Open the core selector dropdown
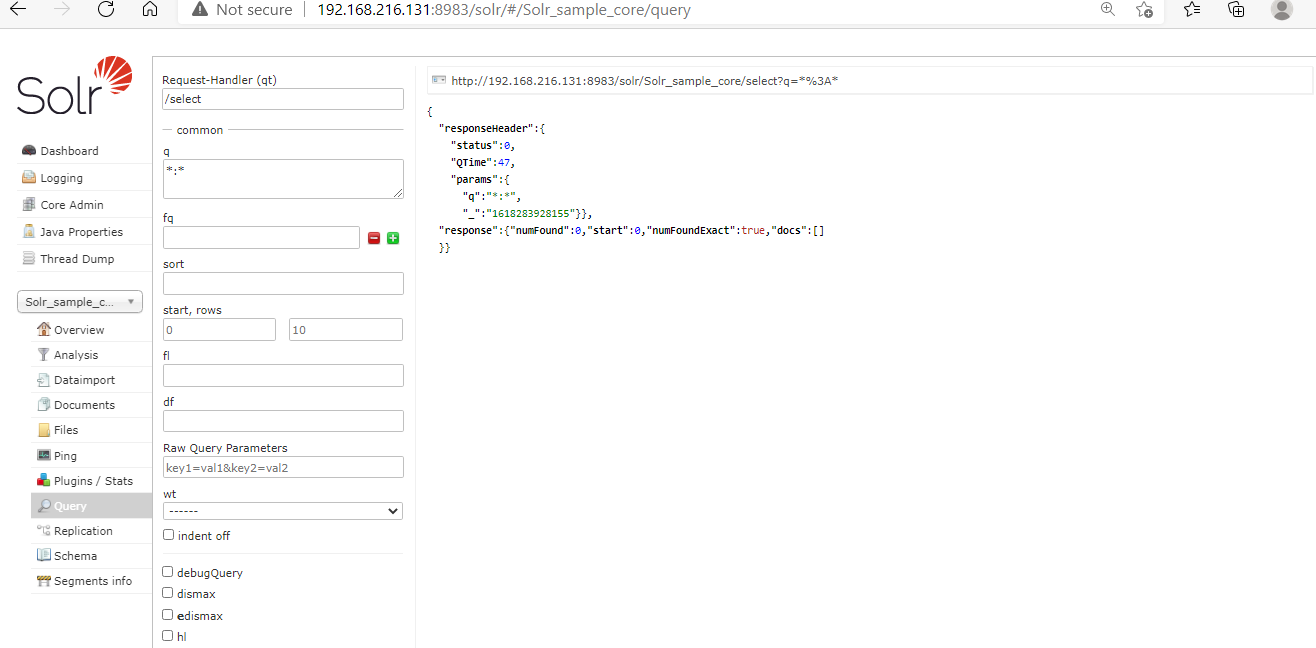Screen dimensions: 1316x648 click(x=79, y=301)
